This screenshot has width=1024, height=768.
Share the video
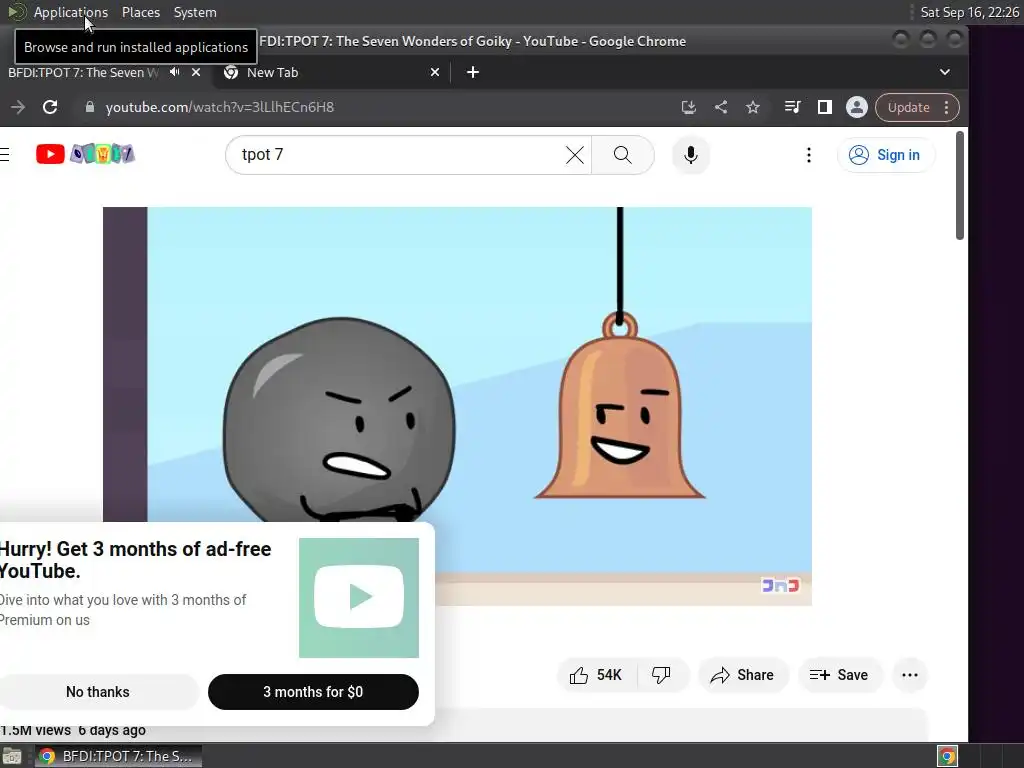743,675
